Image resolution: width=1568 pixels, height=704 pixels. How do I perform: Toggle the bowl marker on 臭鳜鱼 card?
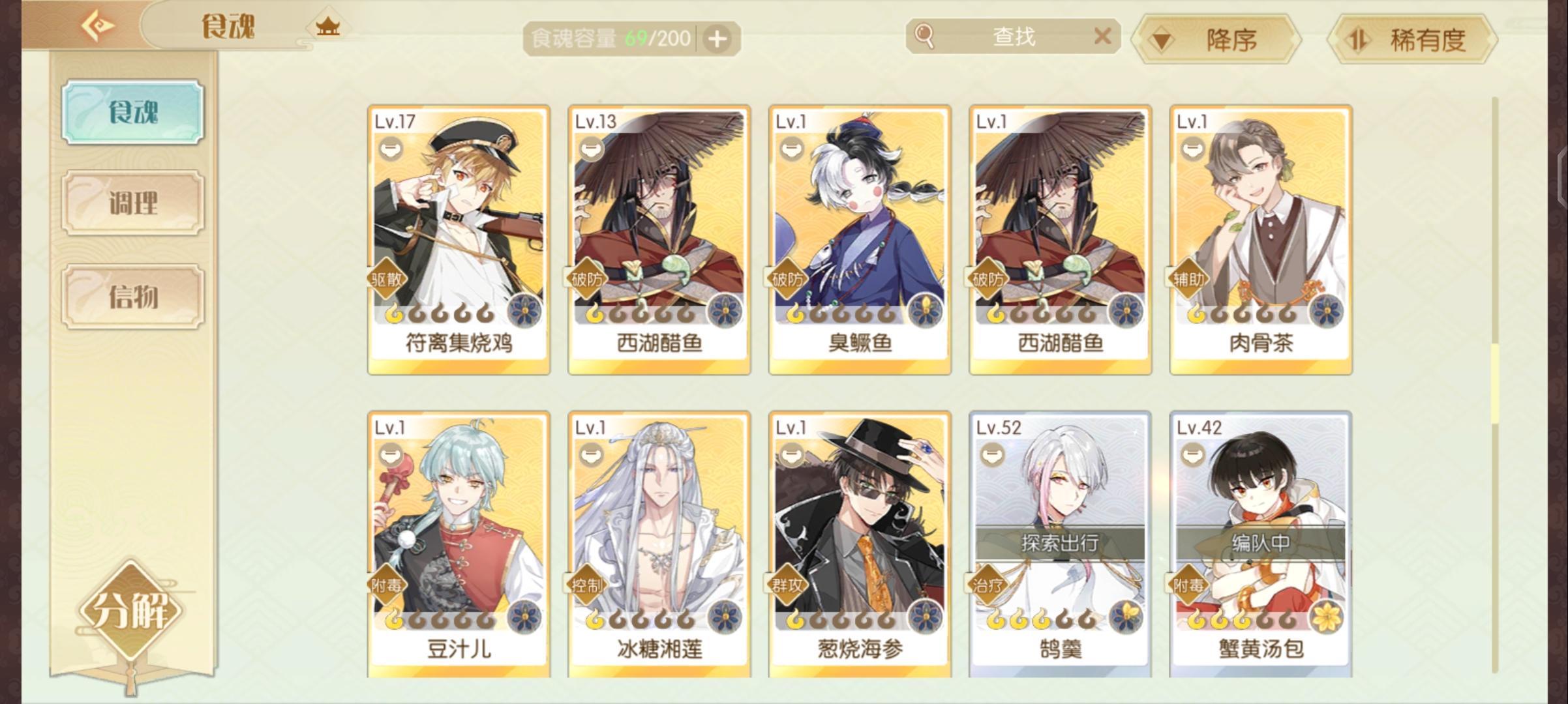(x=791, y=149)
